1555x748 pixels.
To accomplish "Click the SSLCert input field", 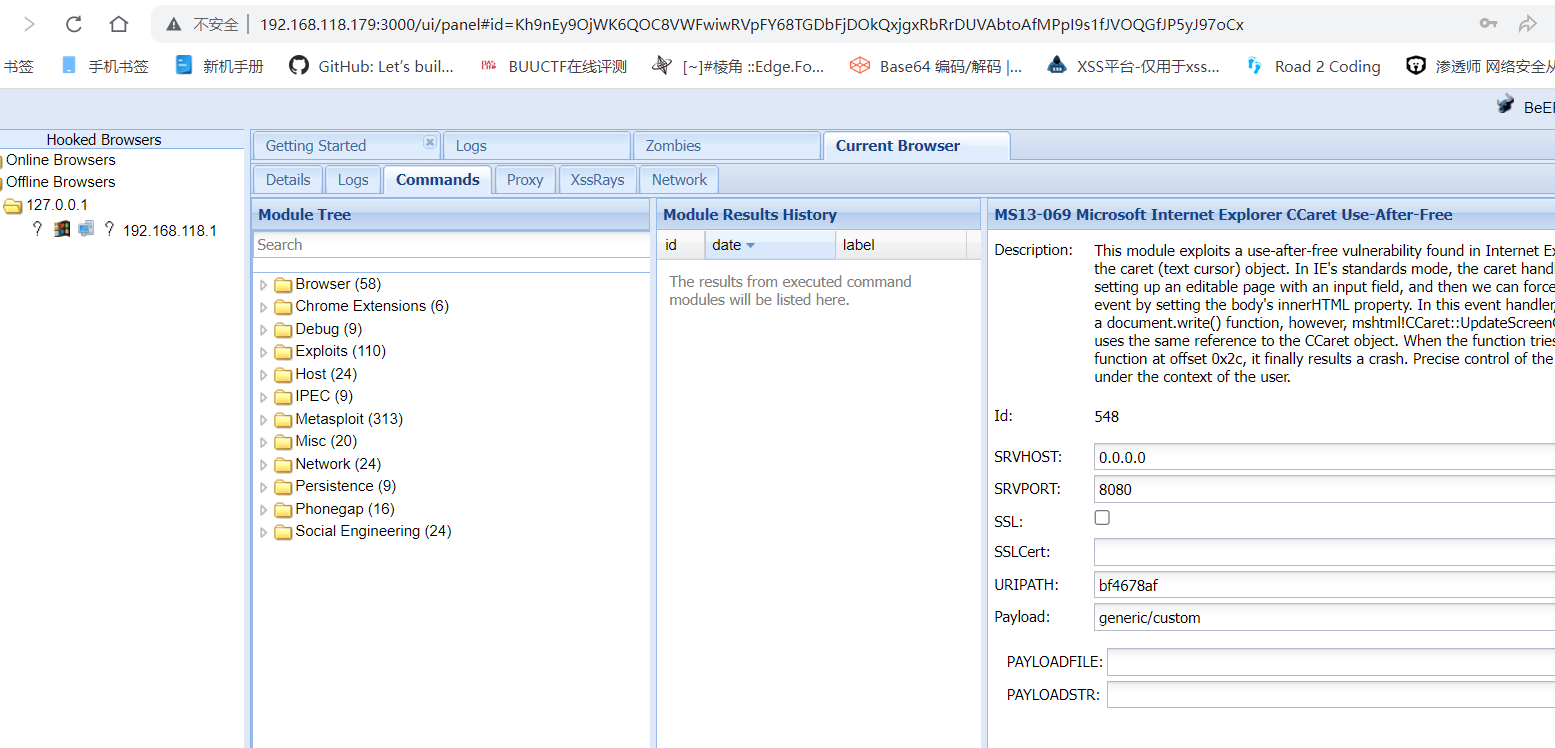I will 1324,552.
